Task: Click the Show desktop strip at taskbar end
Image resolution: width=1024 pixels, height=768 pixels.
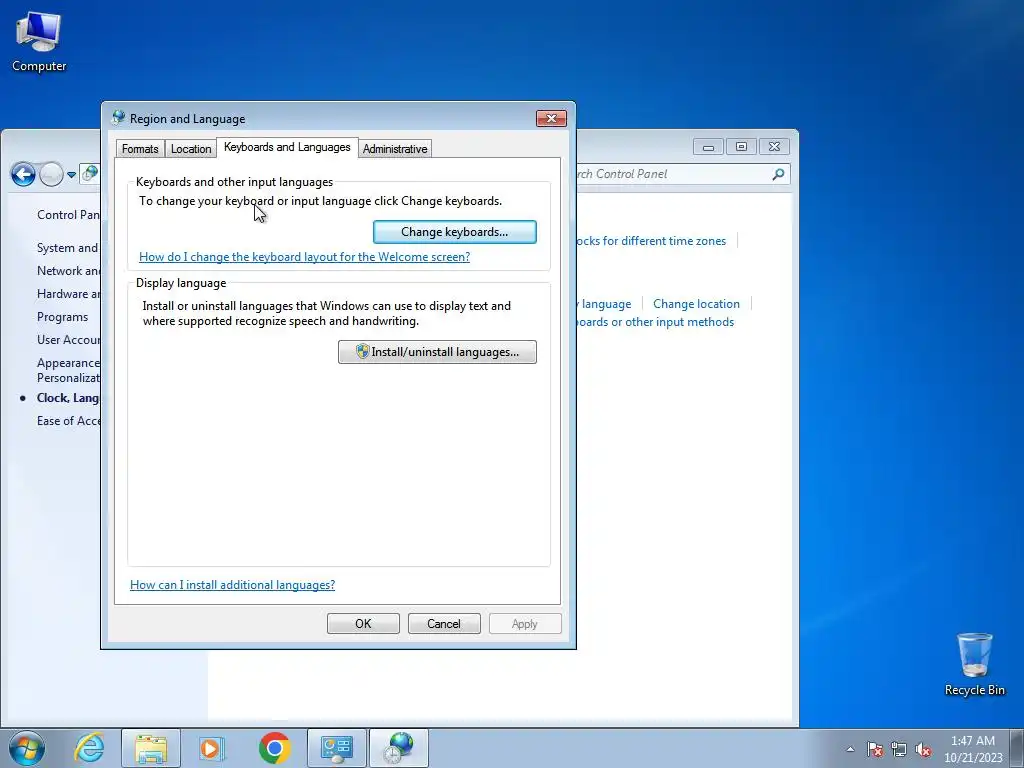Action: (x=1017, y=748)
